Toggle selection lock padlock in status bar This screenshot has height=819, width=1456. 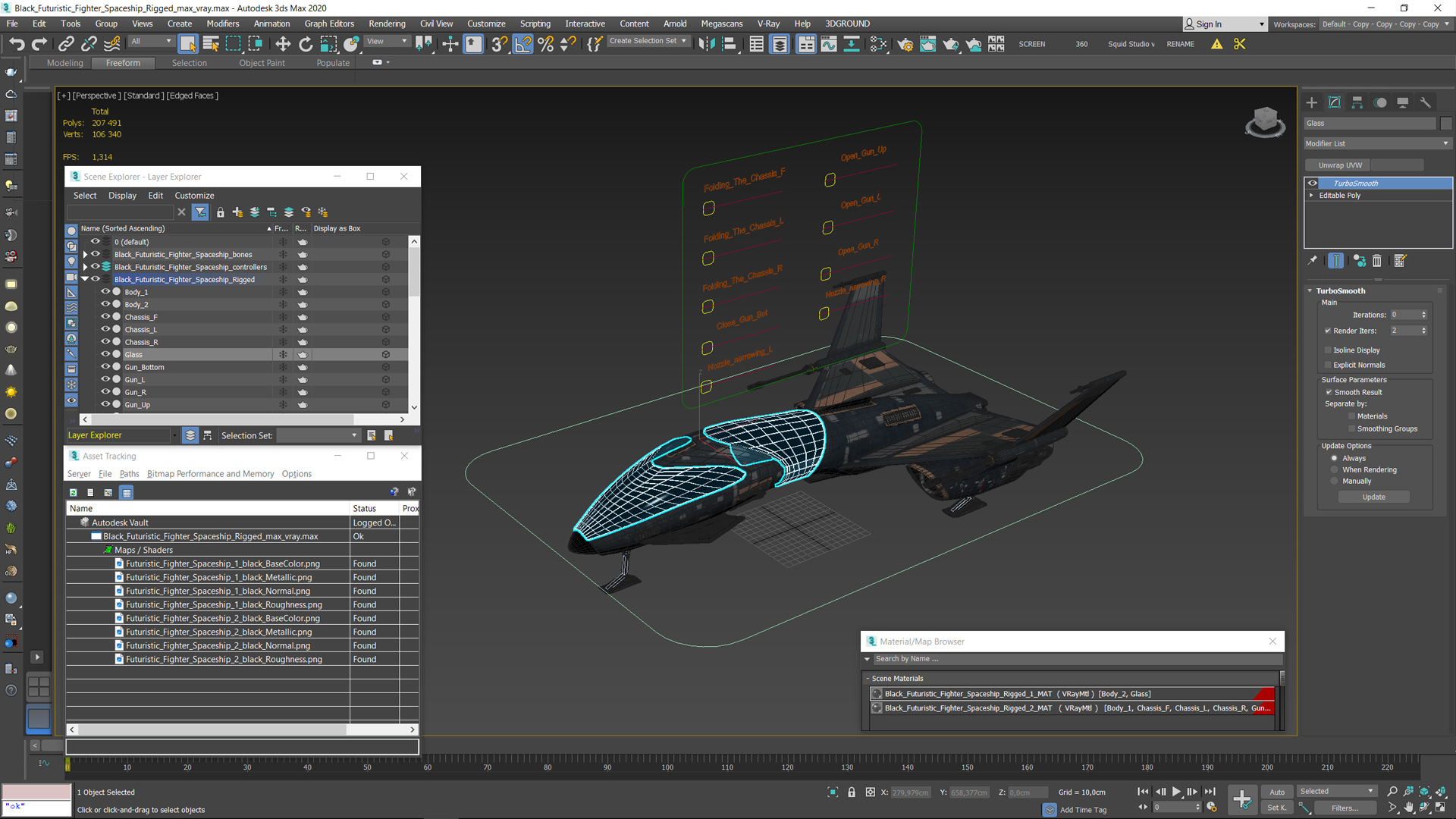pyautogui.click(x=852, y=792)
